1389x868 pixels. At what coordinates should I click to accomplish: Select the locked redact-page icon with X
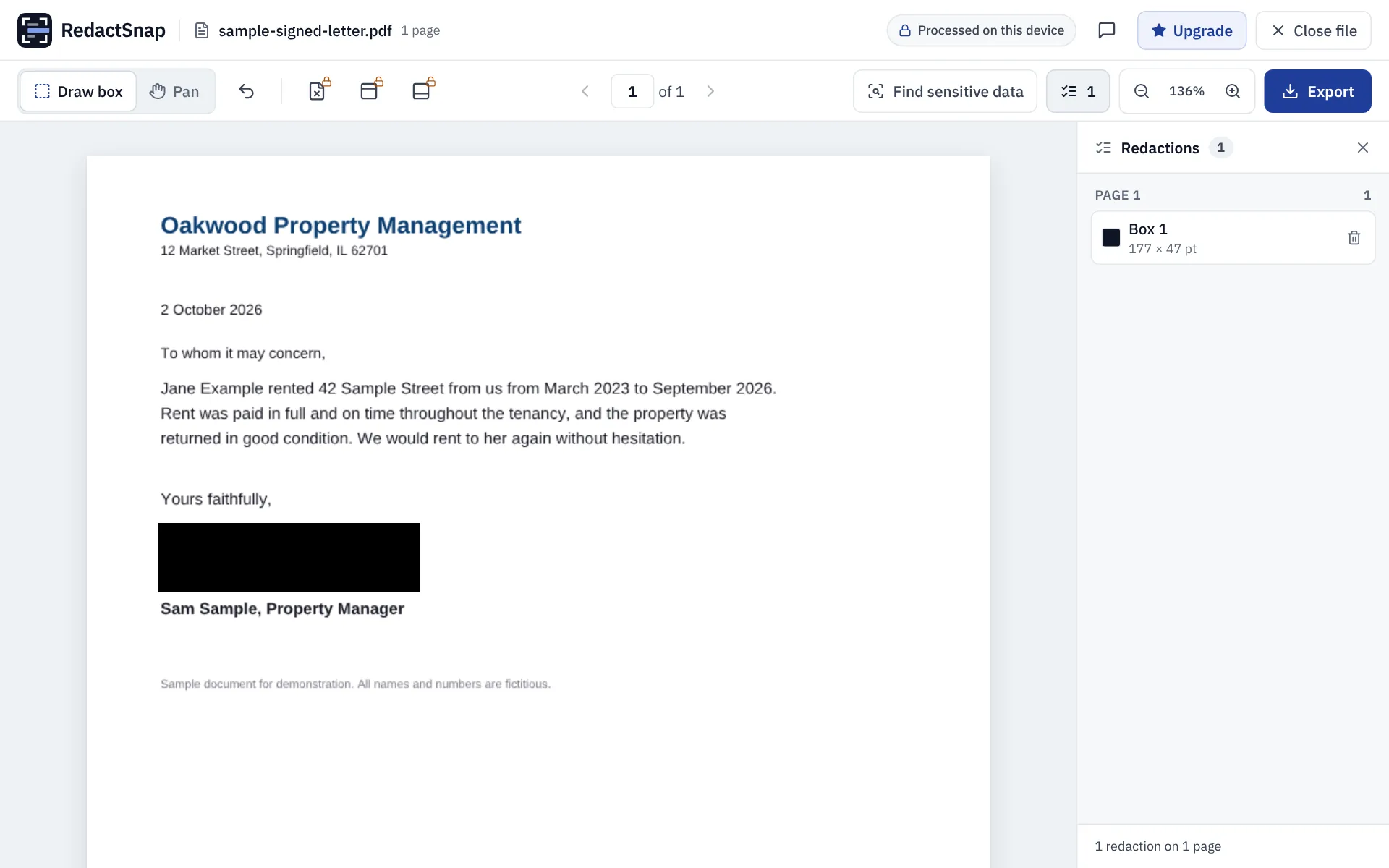pyautogui.click(x=319, y=90)
